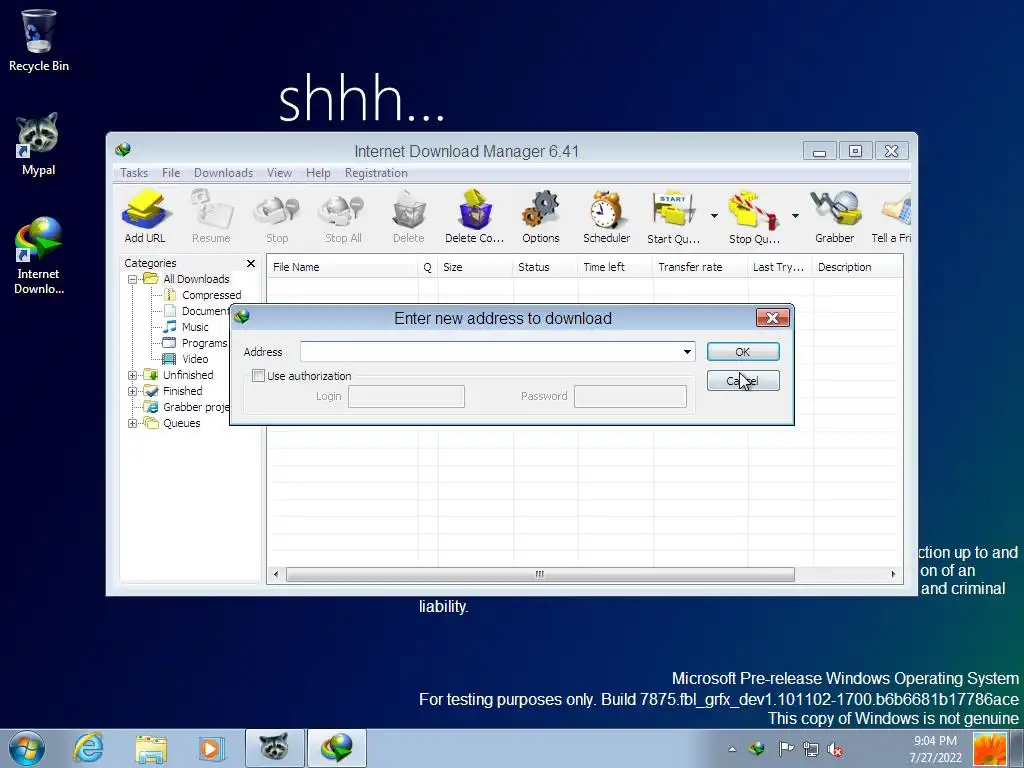Open the Scheduler clock icon

pyautogui.click(x=607, y=216)
